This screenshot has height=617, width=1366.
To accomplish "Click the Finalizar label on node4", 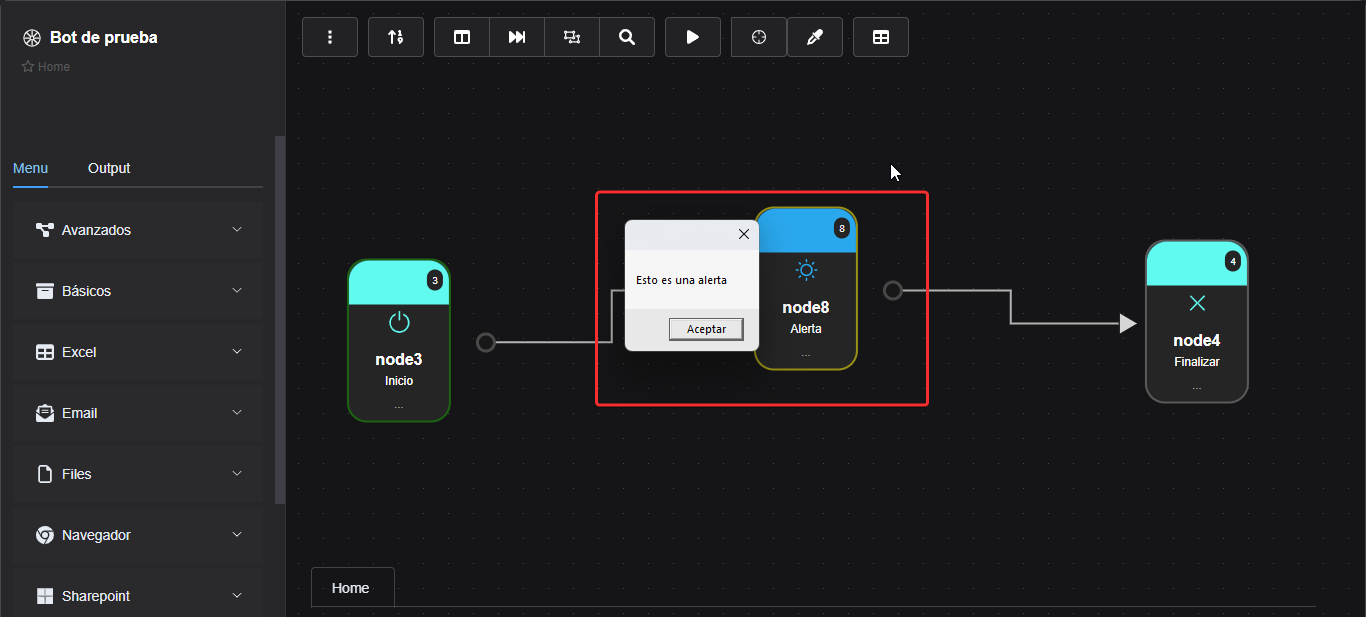I will 1197,362.
